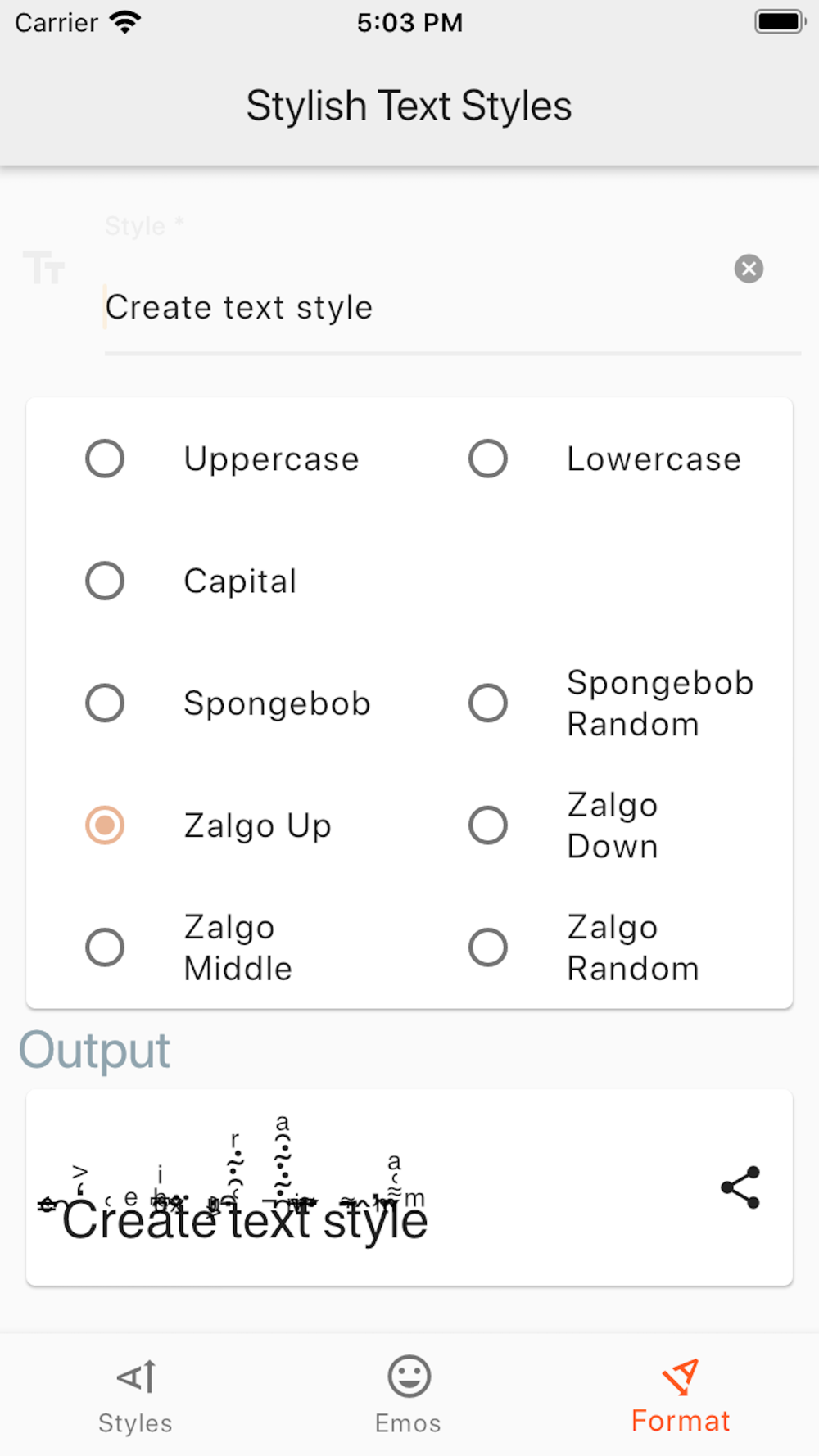Select the Lowercase radio button

[x=488, y=459]
